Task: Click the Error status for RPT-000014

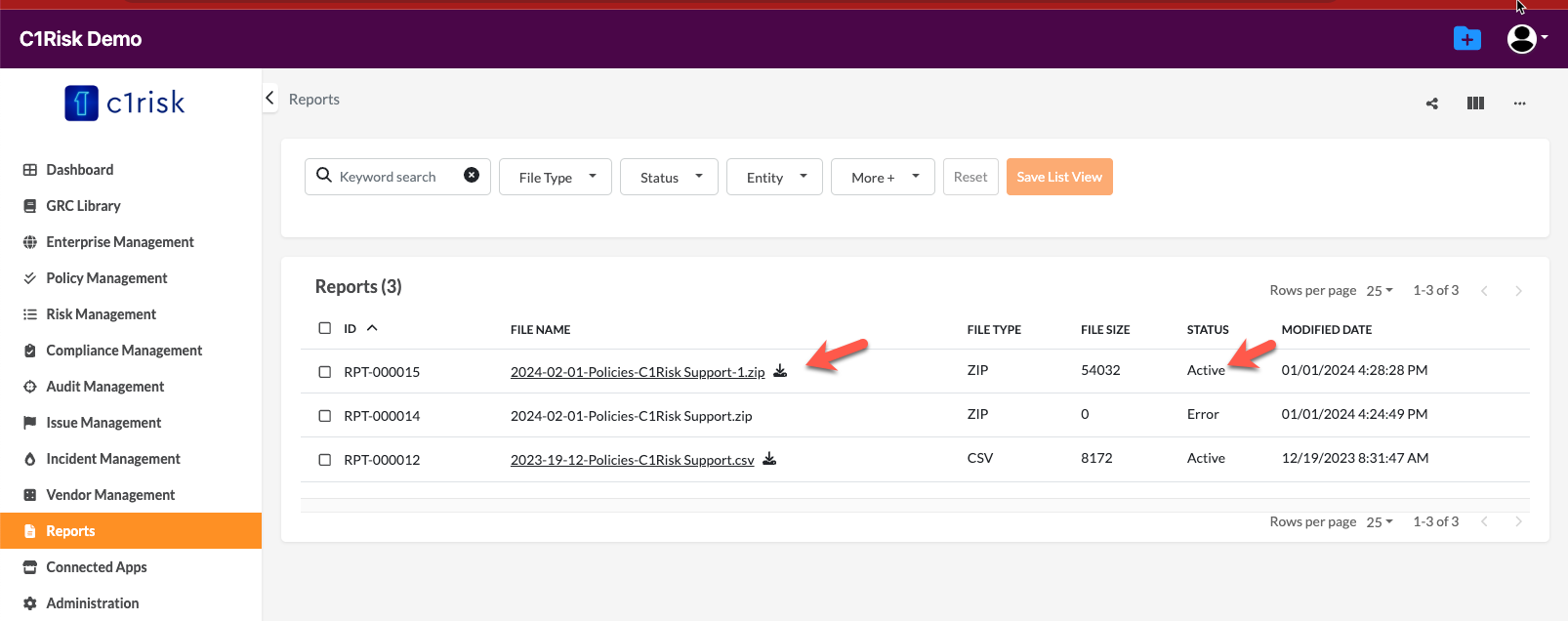Action: (x=1203, y=414)
